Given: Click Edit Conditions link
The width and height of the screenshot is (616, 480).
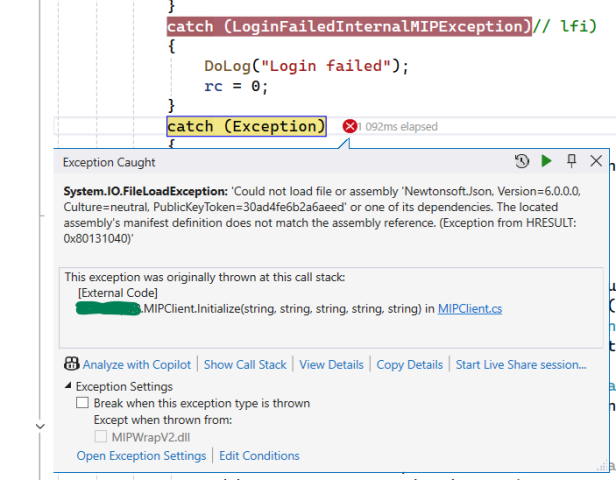Looking at the screenshot, I should (x=259, y=456).
